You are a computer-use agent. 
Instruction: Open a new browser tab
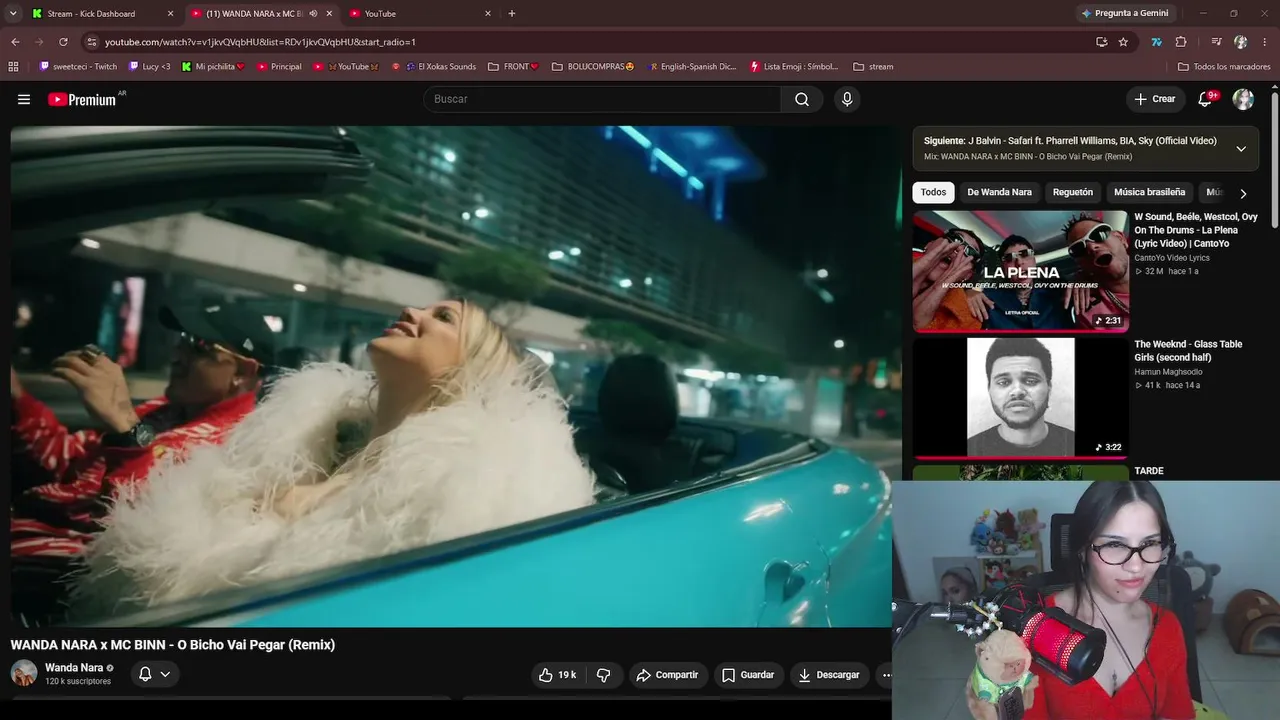(512, 13)
